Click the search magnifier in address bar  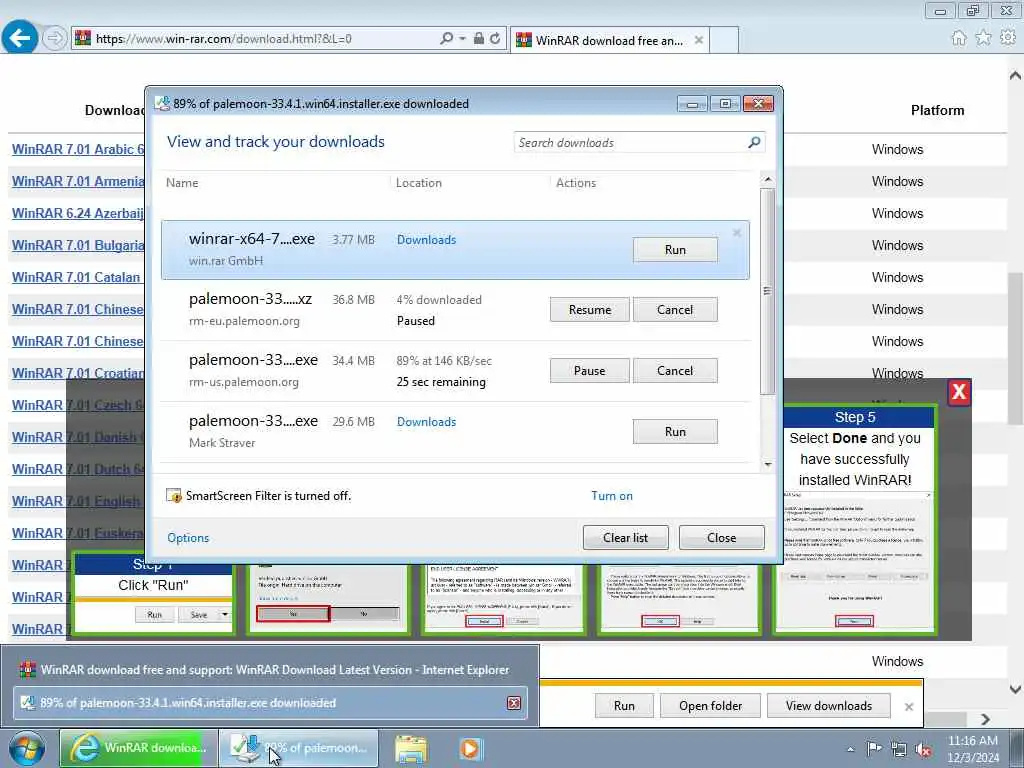click(446, 39)
